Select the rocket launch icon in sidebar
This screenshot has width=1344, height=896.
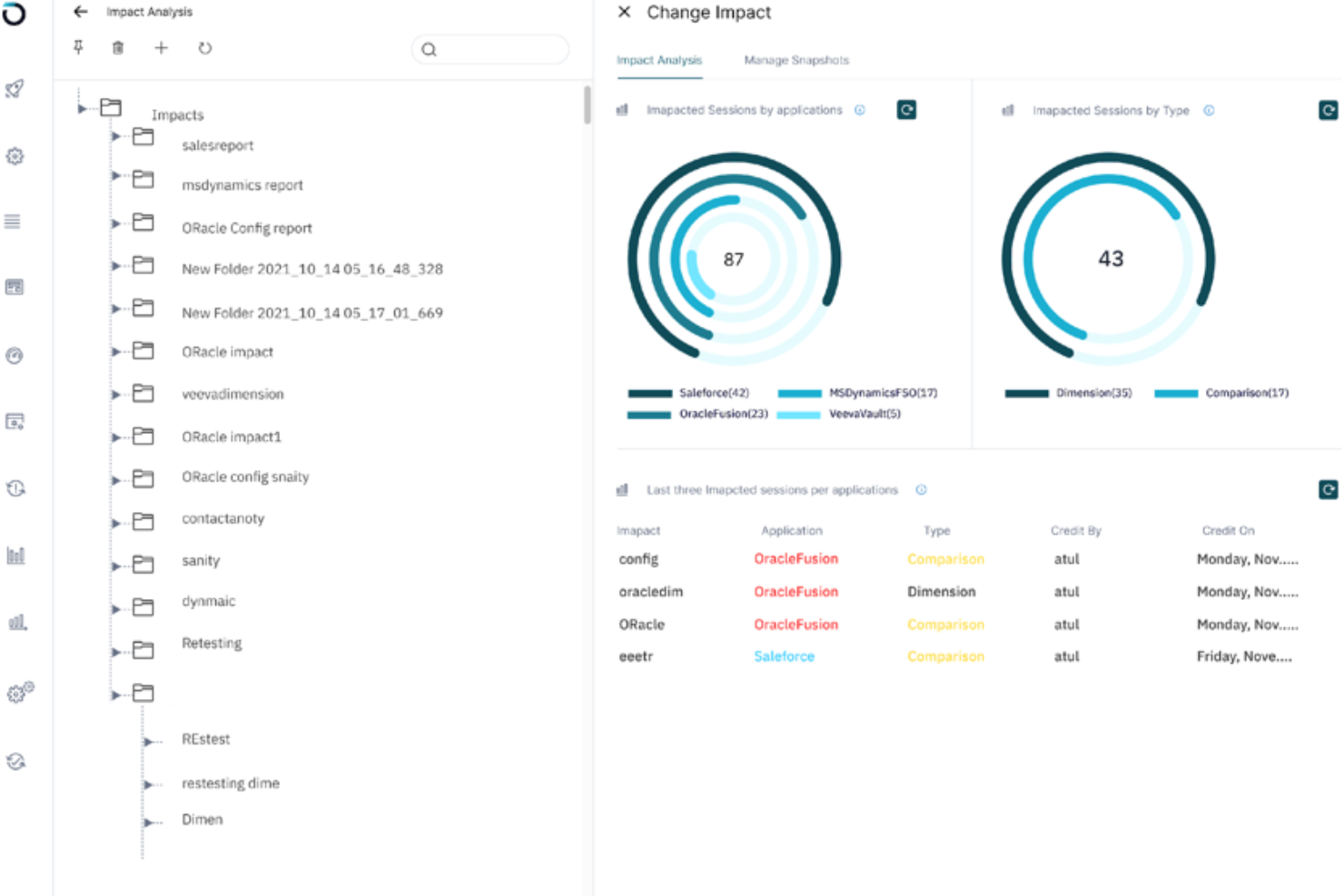[15, 89]
